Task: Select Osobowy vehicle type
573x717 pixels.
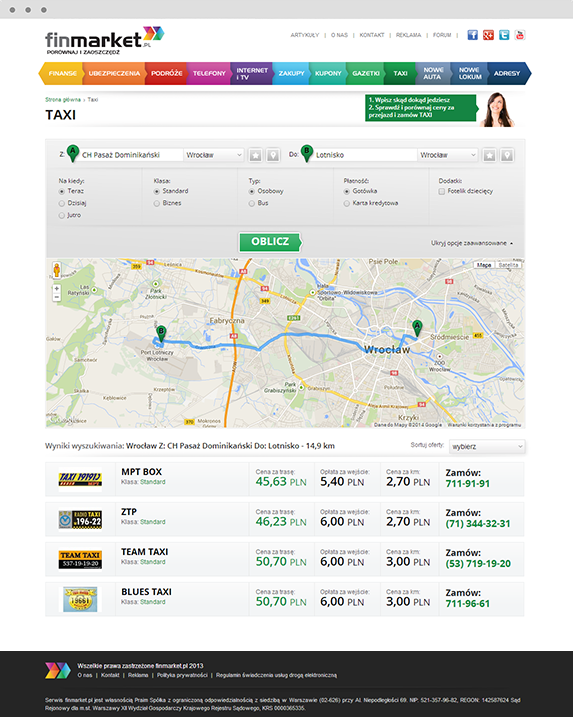Action: [252, 191]
